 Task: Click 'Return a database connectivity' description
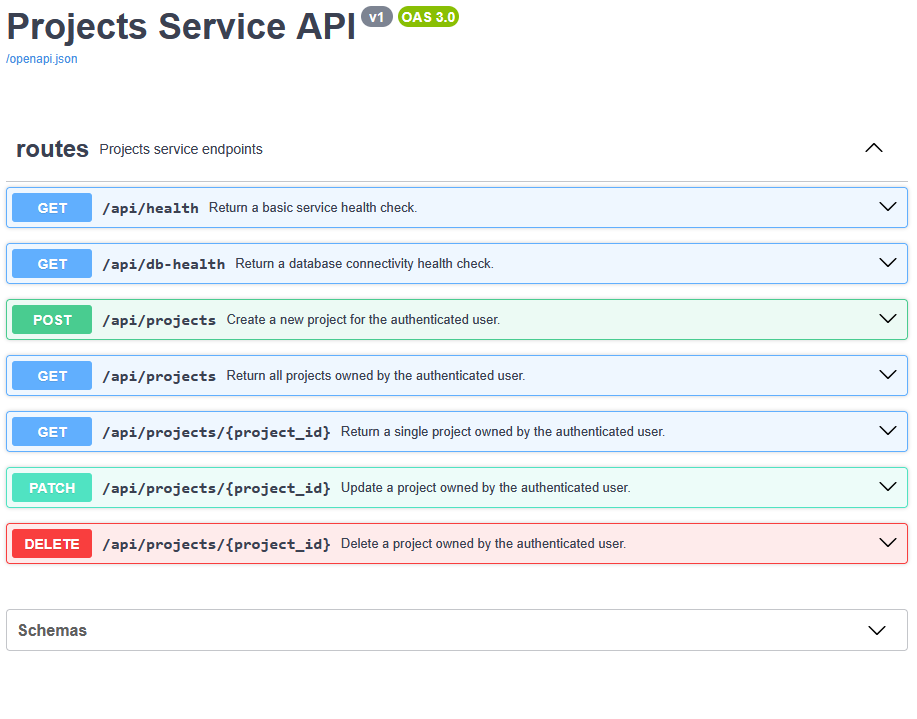[364, 264]
